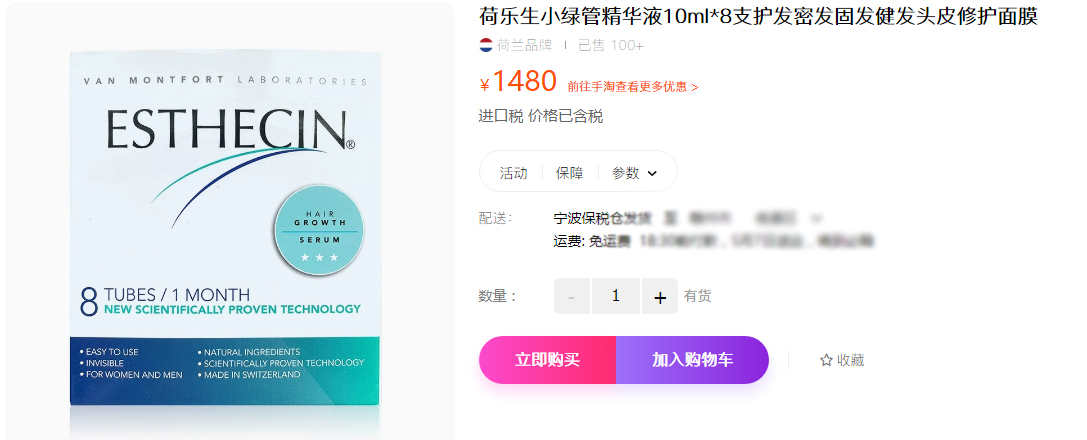Open the delivery destination dropdown arrow
Image resolution: width=1087 pixels, height=440 pixels.
click(x=817, y=218)
